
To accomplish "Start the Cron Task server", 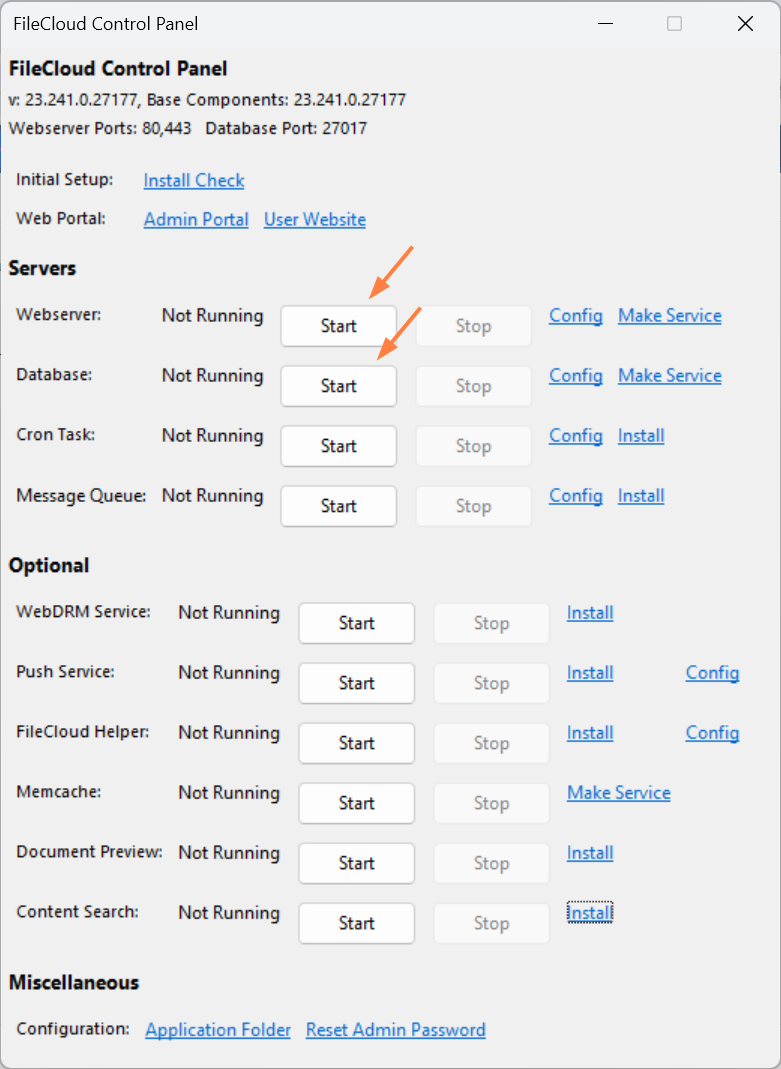I will [x=338, y=446].
